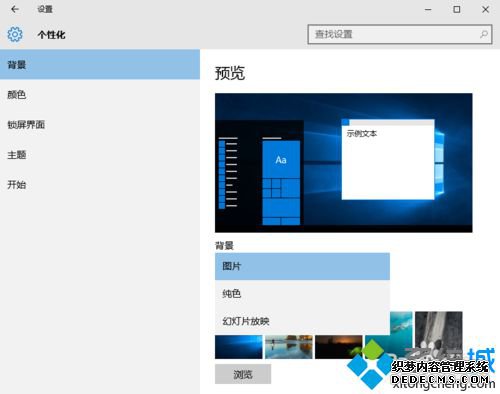Image resolution: width=500 pixels, height=394 pixels.
Task: Select the dark night tent wallpaper thumbnail
Action: [x=339, y=347]
